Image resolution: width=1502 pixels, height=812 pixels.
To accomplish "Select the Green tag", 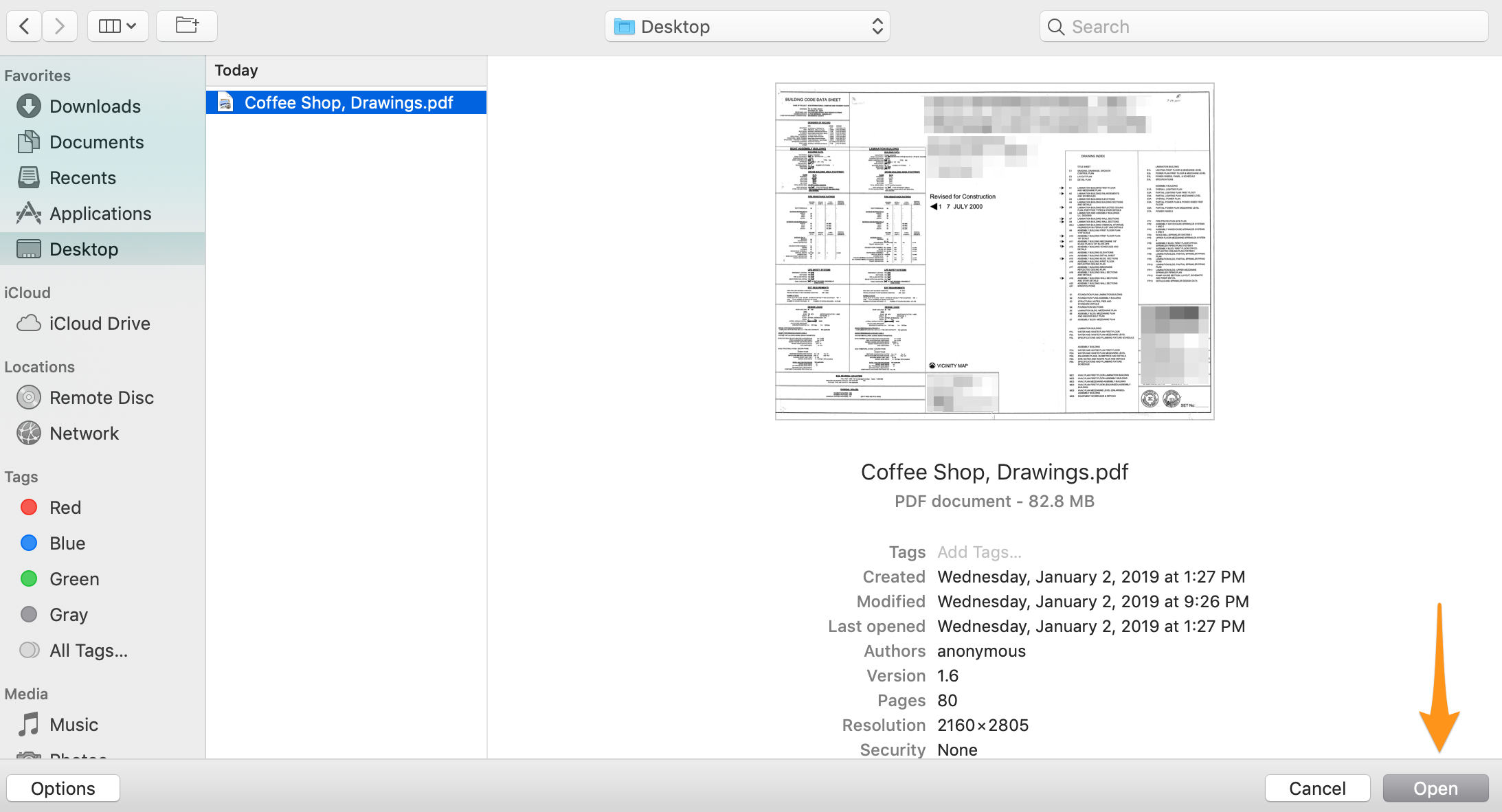I will [x=74, y=579].
